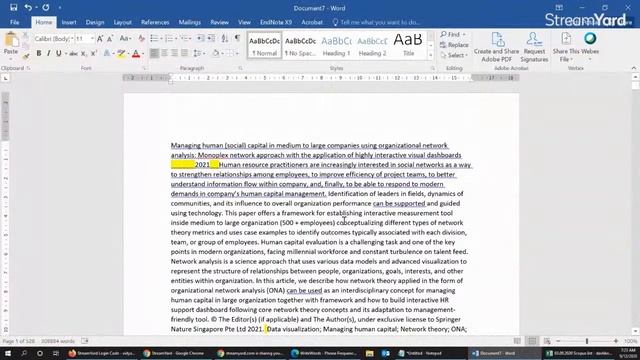
Task: Click the word count in status bar
Action: coord(58,341)
